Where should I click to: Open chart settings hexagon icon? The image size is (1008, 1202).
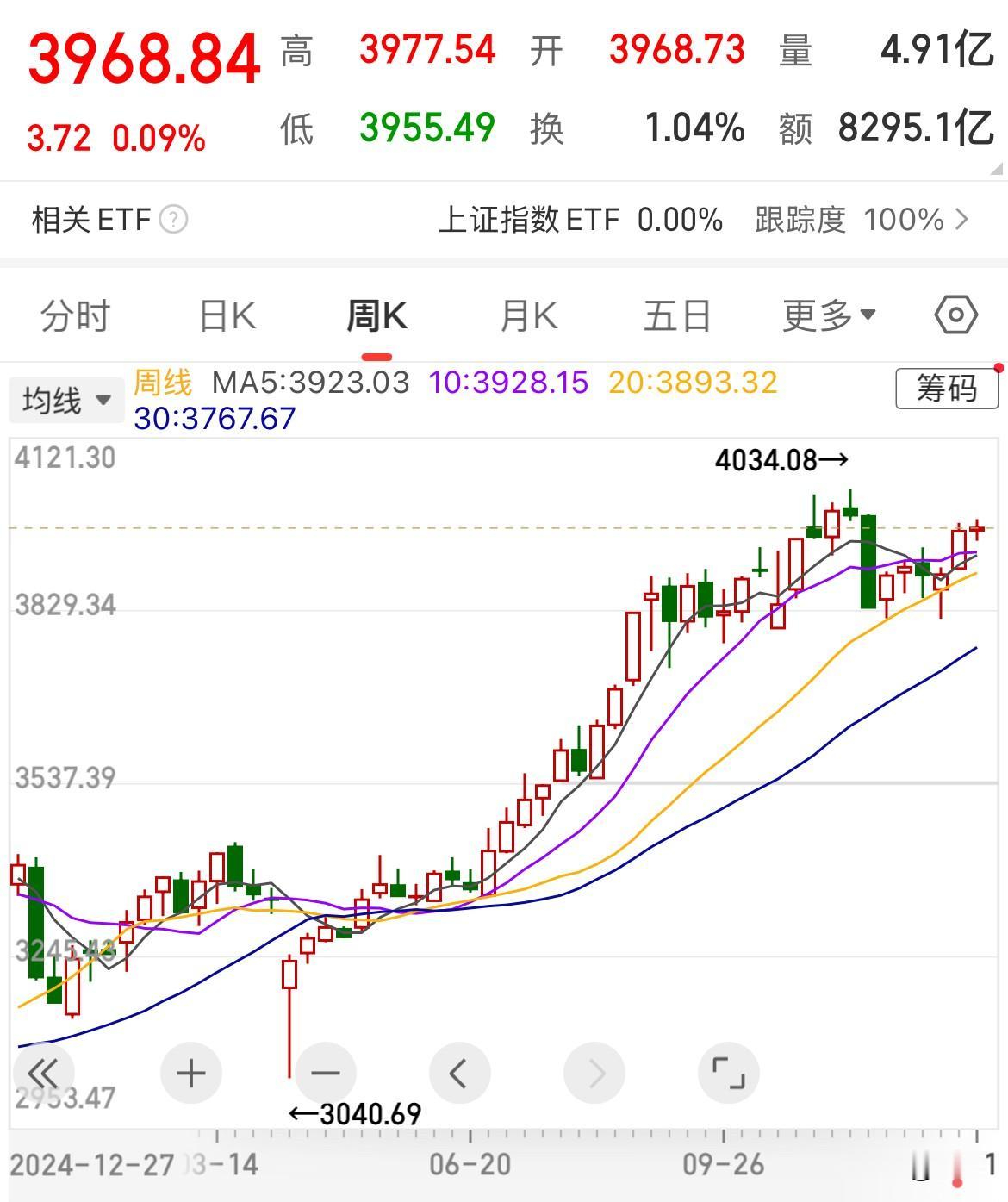pyautogui.click(x=955, y=315)
